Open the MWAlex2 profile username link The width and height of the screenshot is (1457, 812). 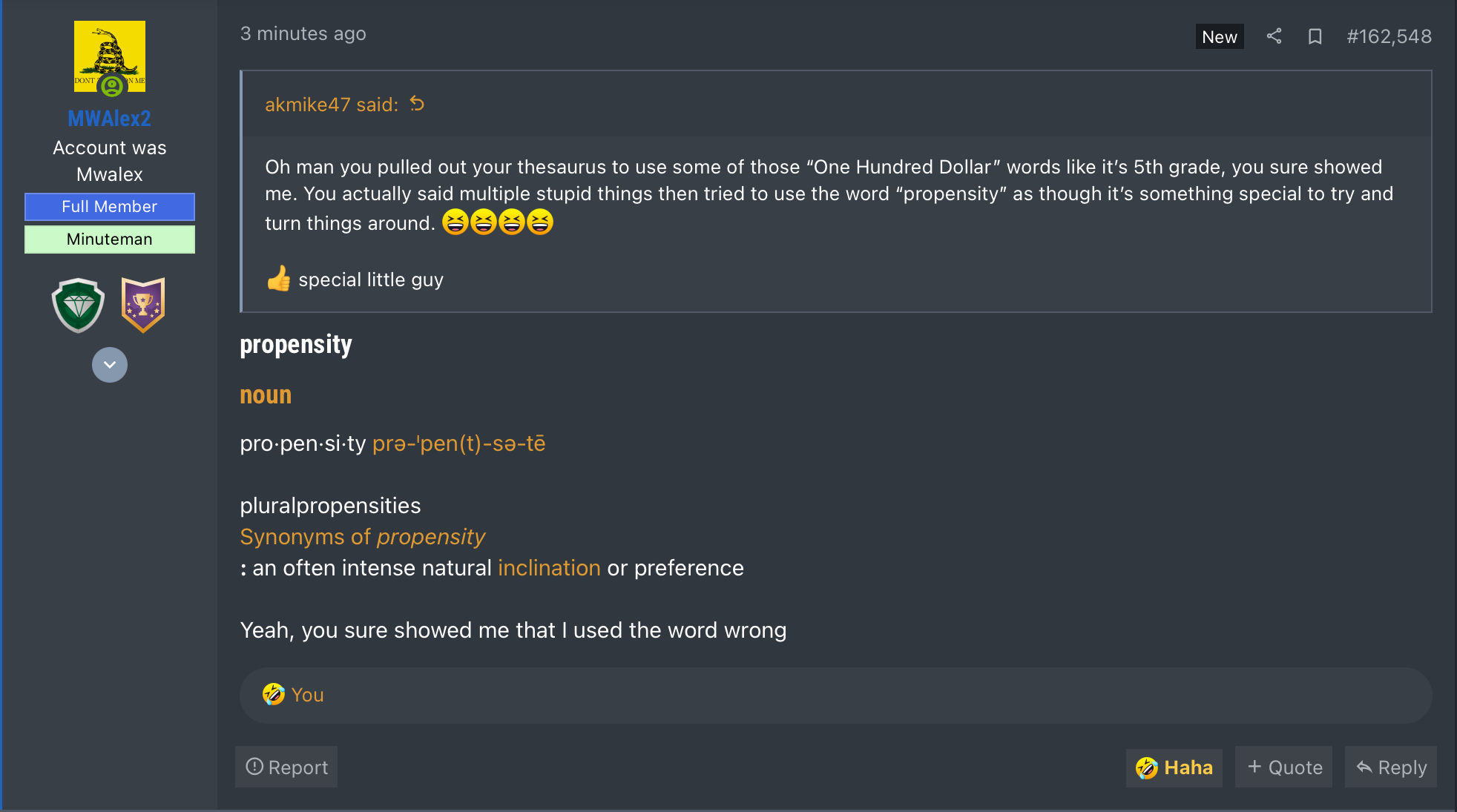[x=109, y=119]
